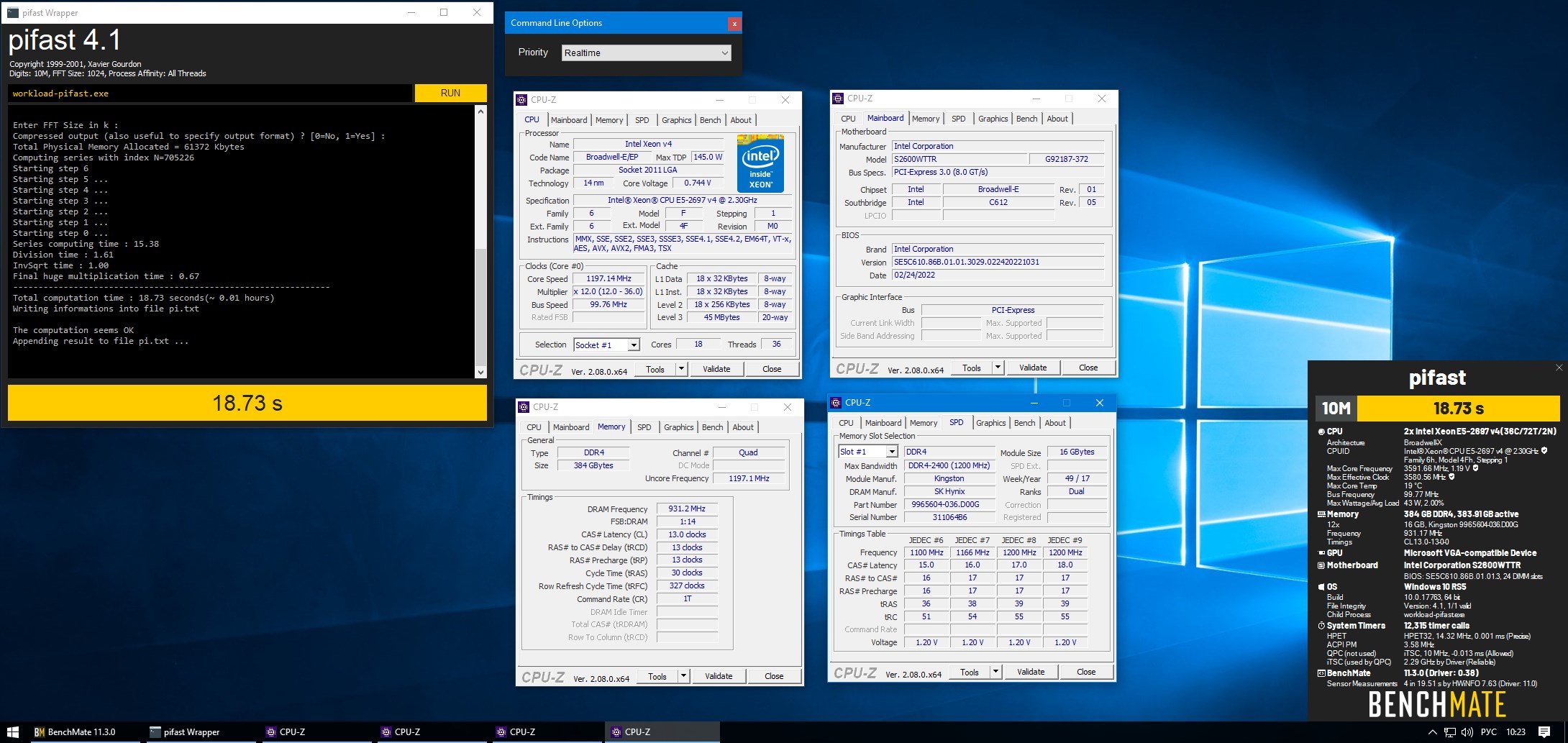Switch the РУС input language indicator

pos(1489,732)
